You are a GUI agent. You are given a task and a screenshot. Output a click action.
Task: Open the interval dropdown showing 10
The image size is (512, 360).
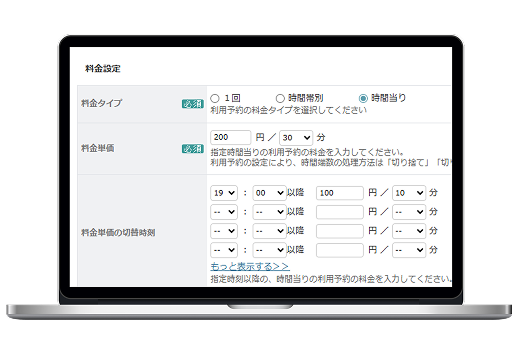coord(409,193)
